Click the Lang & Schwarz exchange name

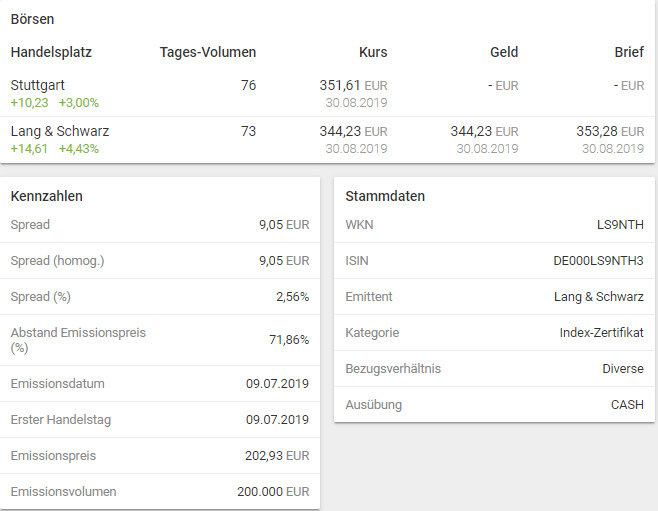(x=60, y=131)
